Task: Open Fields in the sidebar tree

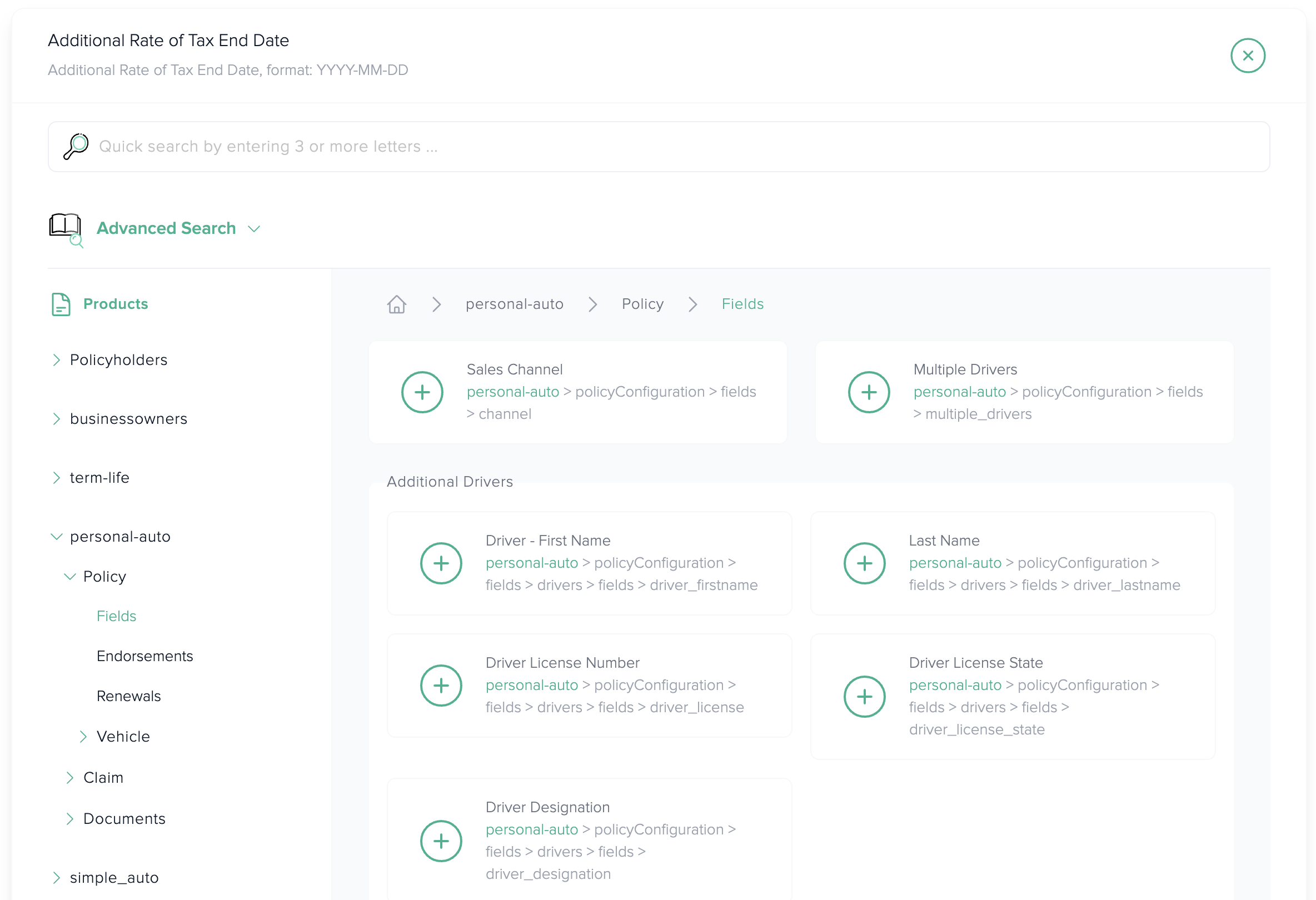Action: (116, 617)
